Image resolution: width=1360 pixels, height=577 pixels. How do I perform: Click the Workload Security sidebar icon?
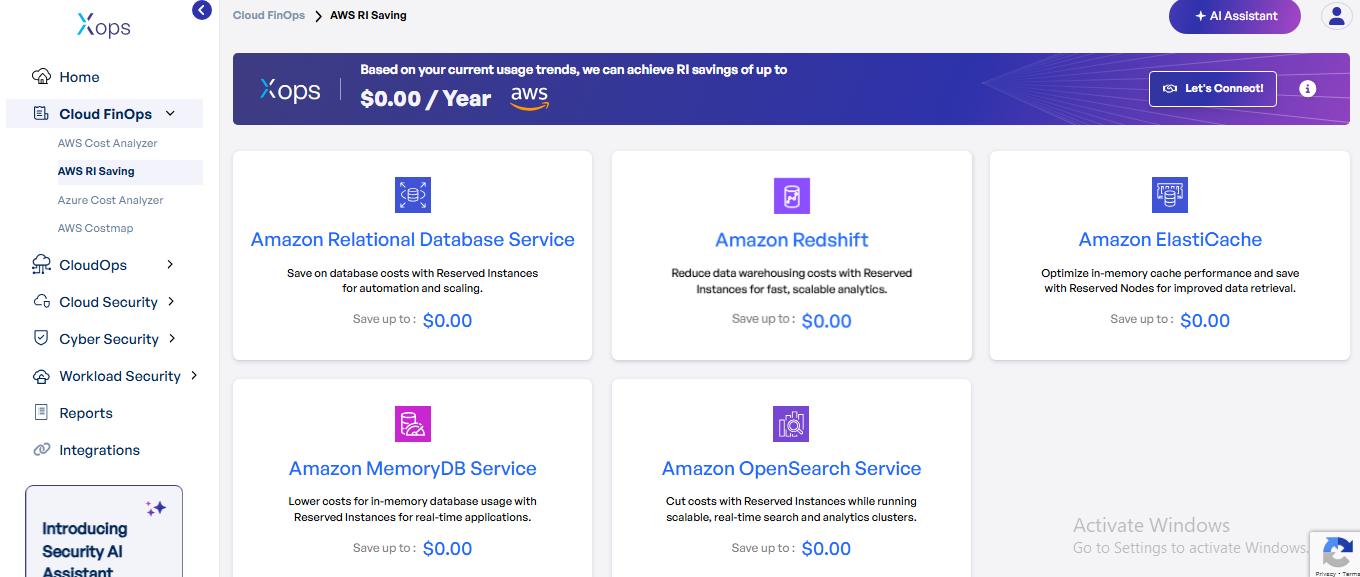pyautogui.click(x=41, y=375)
